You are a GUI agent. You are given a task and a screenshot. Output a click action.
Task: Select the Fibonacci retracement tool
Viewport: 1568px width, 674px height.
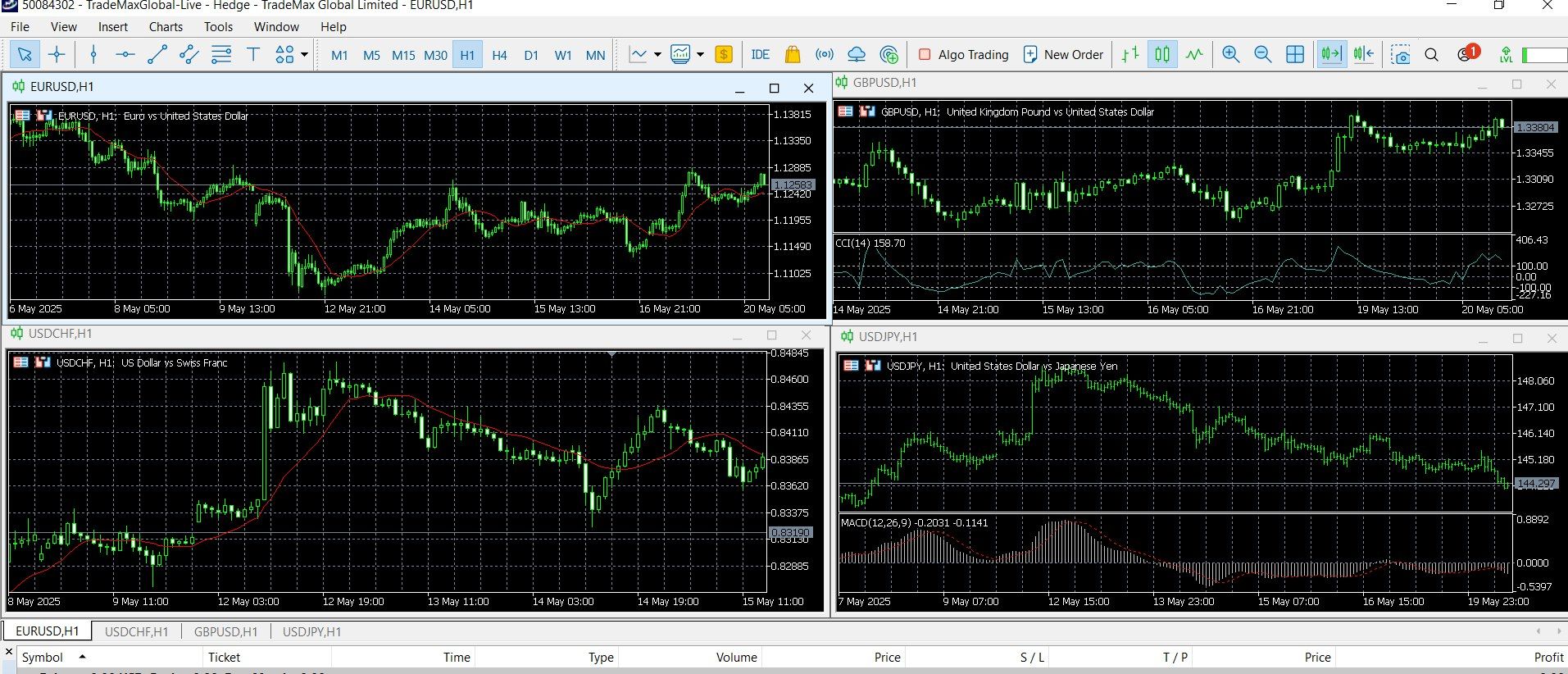(221, 55)
